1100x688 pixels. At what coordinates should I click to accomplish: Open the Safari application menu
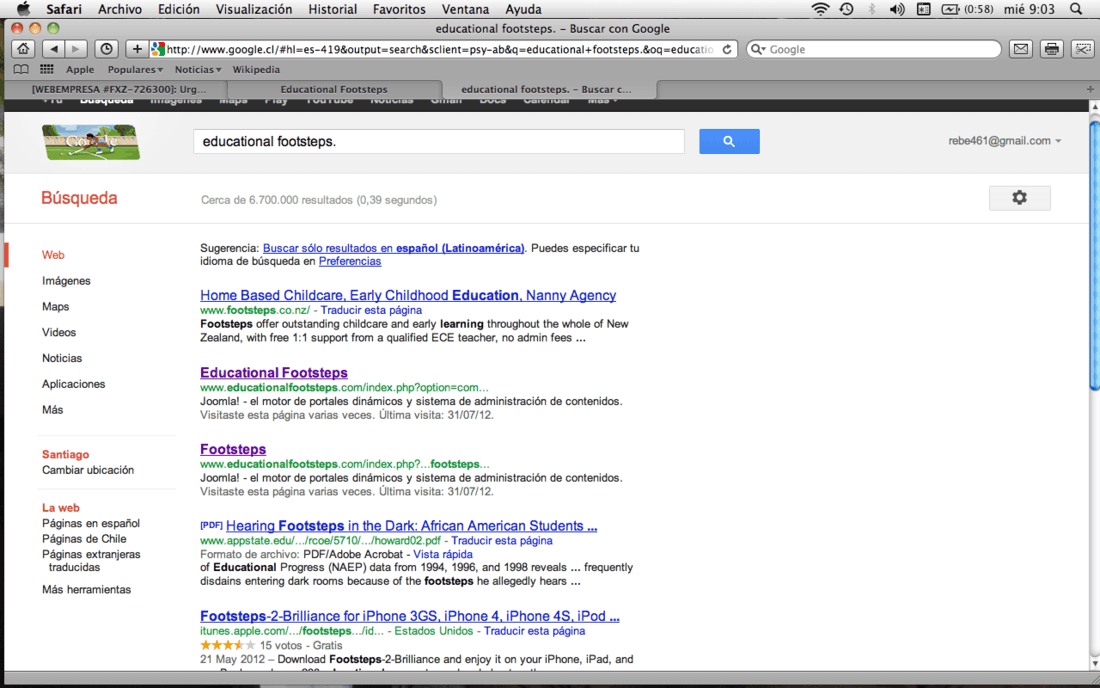(x=64, y=9)
